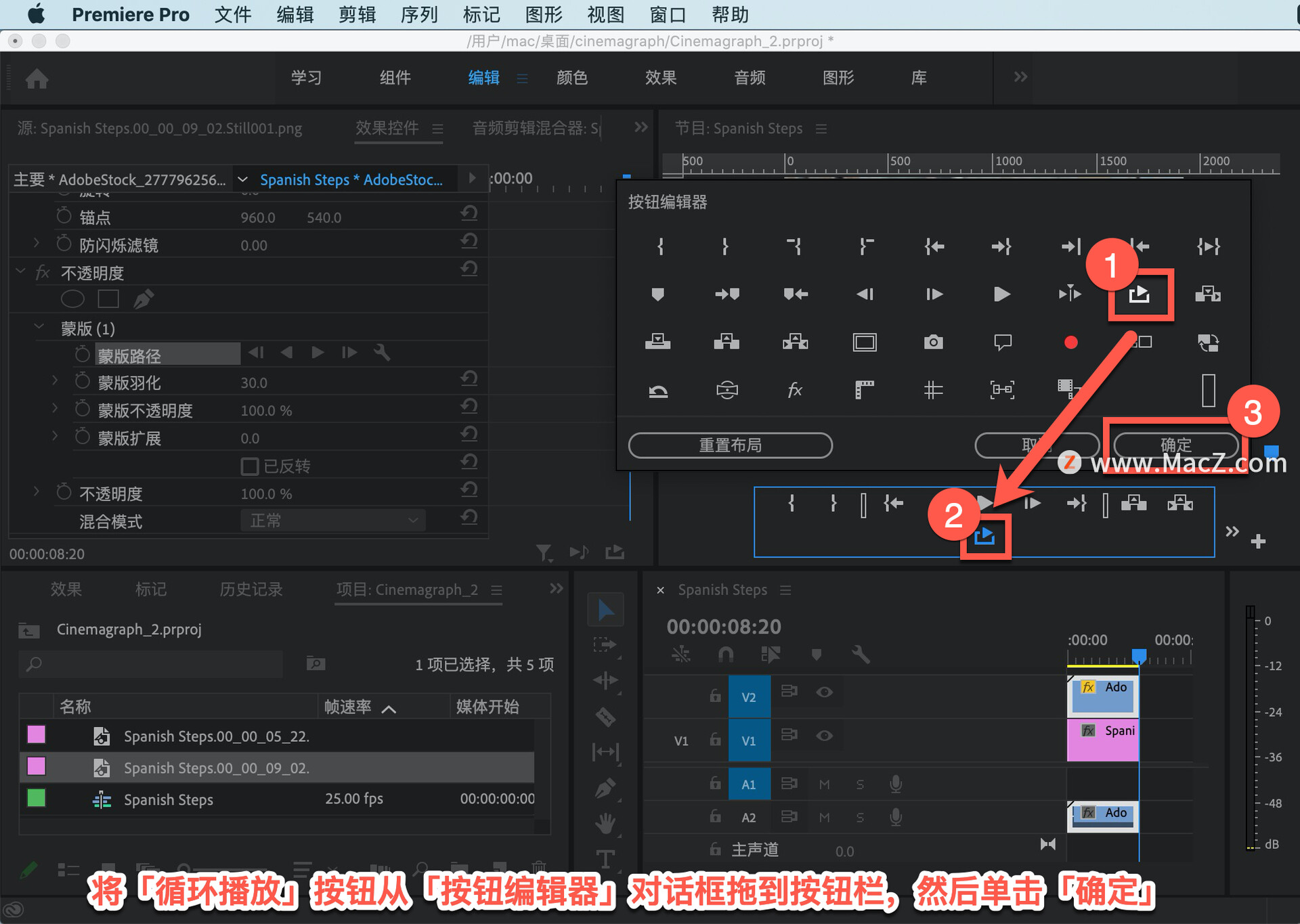The width and height of the screenshot is (1300, 924).
Task: Expand the 蒙版扩展 property
Action: point(55,436)
